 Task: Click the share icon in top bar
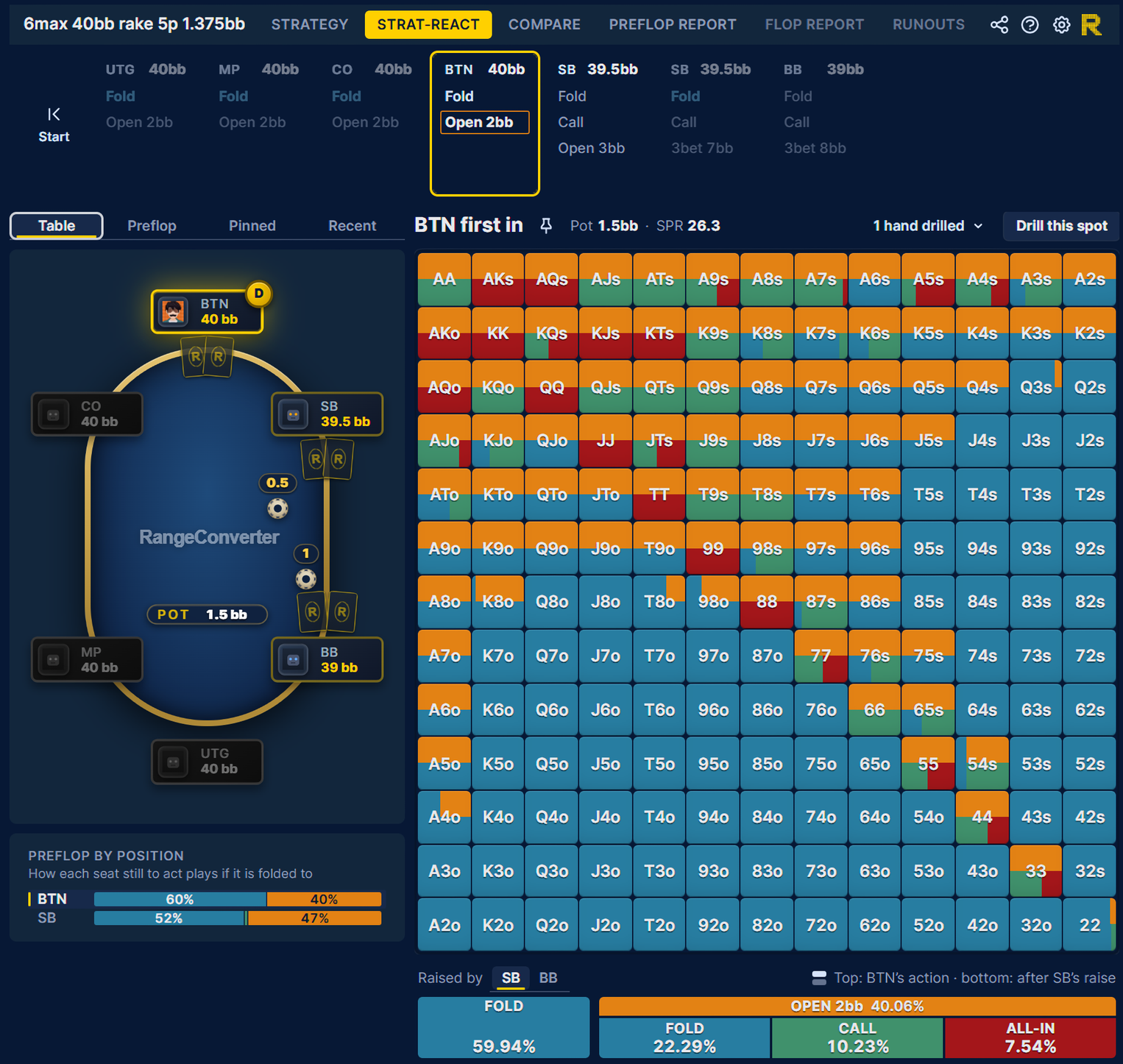999,25
